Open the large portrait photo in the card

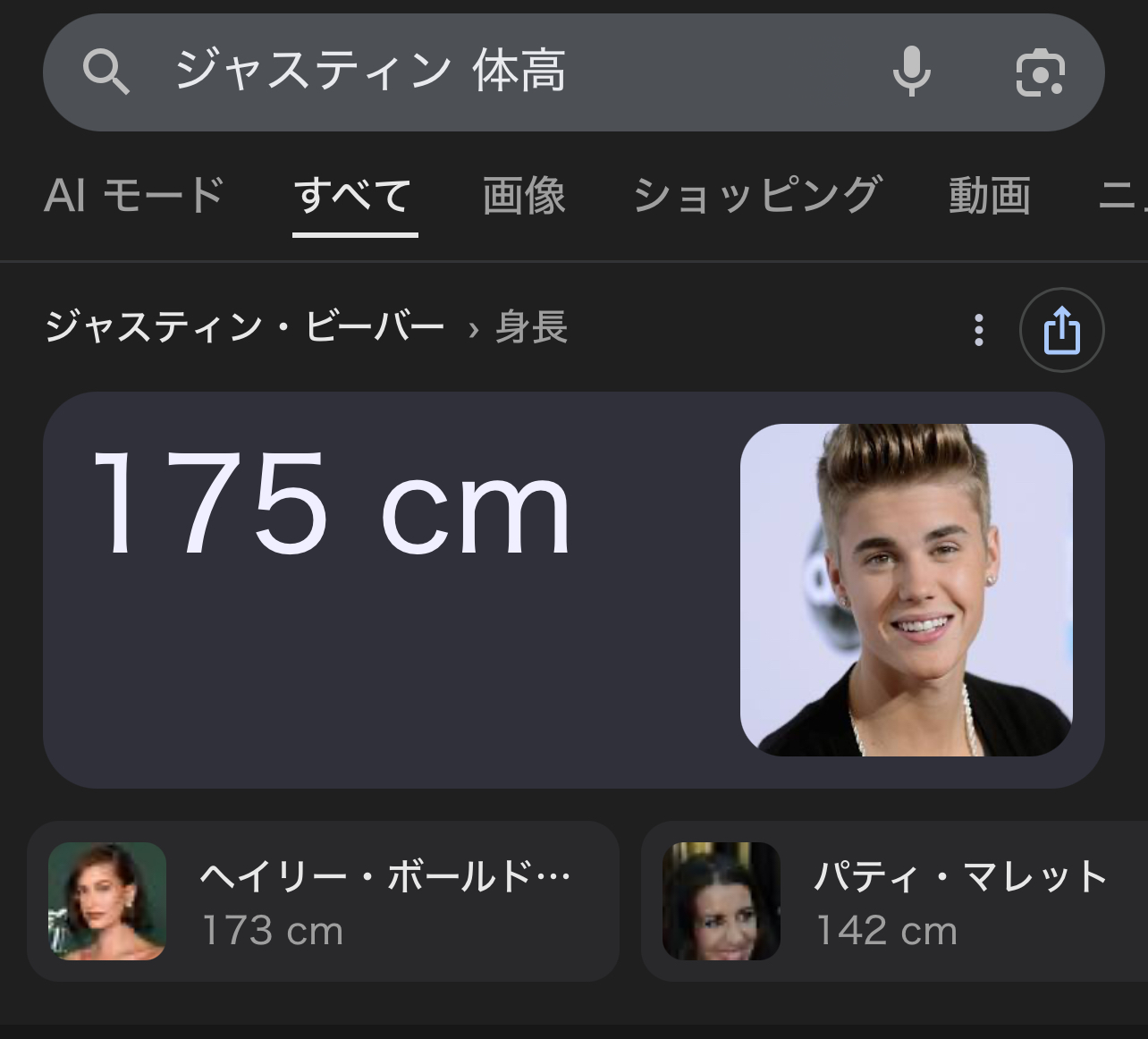[x=907, y=590]
